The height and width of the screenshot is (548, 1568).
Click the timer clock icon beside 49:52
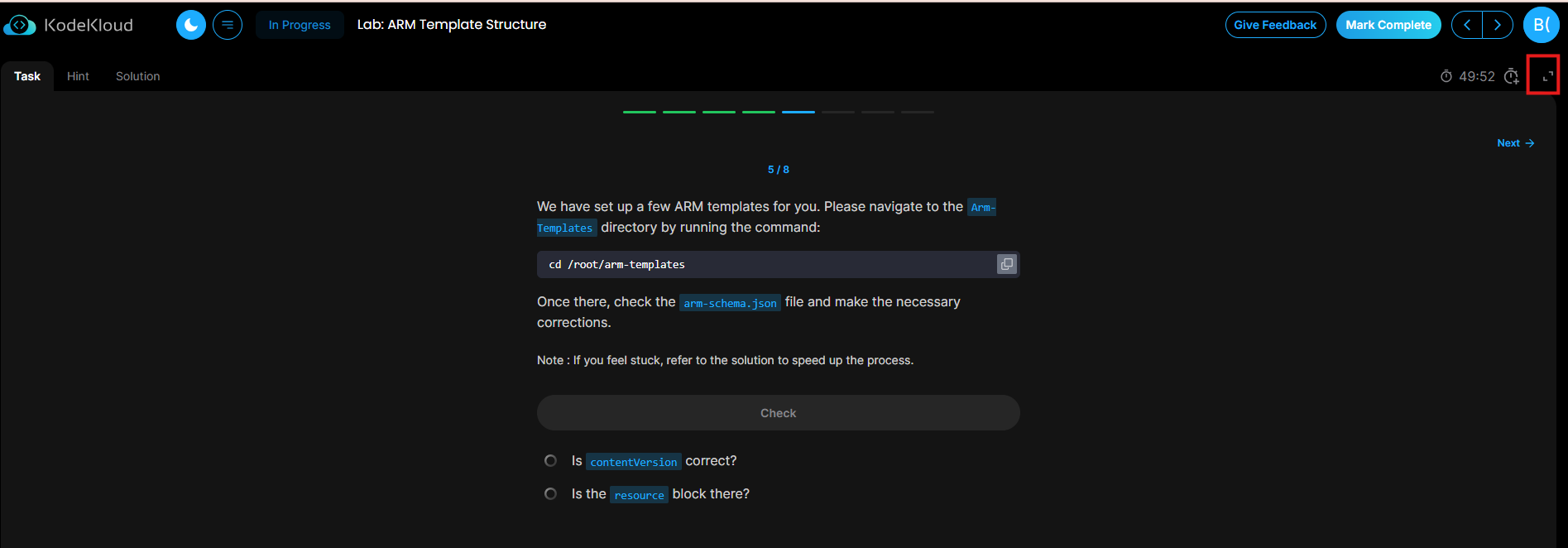point(1446,76)
